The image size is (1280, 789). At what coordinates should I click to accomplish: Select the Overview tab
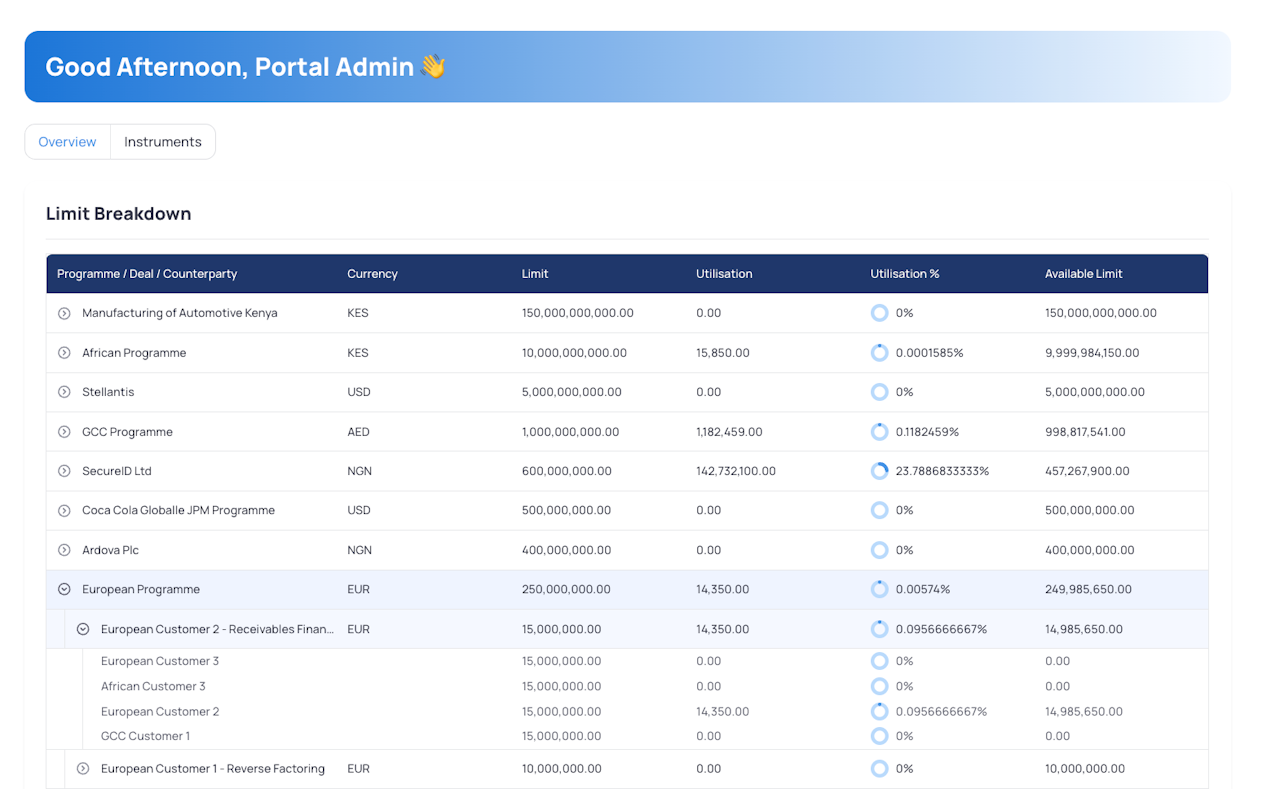click(x=67, y=142)
